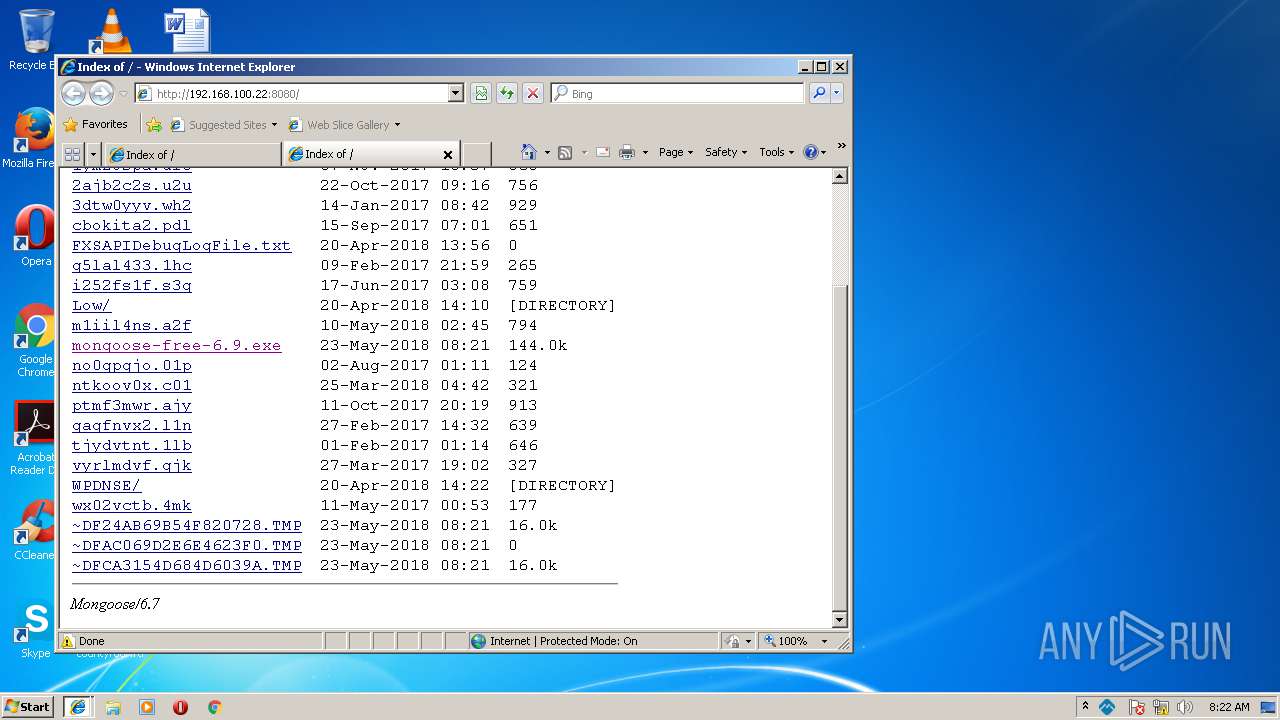Expand Web Slice Gallery dropdown
Viewport: 1280px width, 720px height.
pos(397,125)
